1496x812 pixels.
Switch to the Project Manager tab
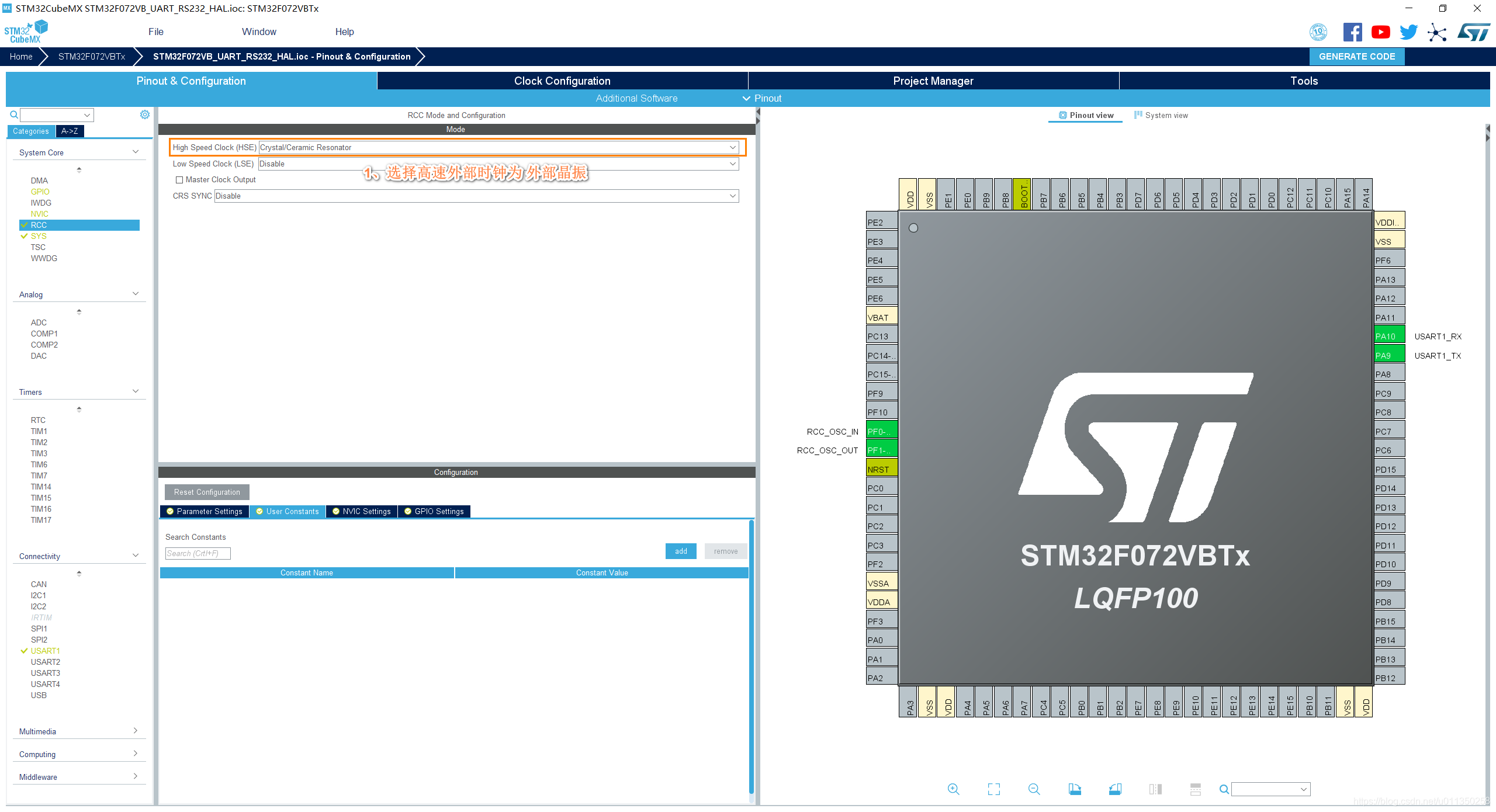tap(933, 81)
